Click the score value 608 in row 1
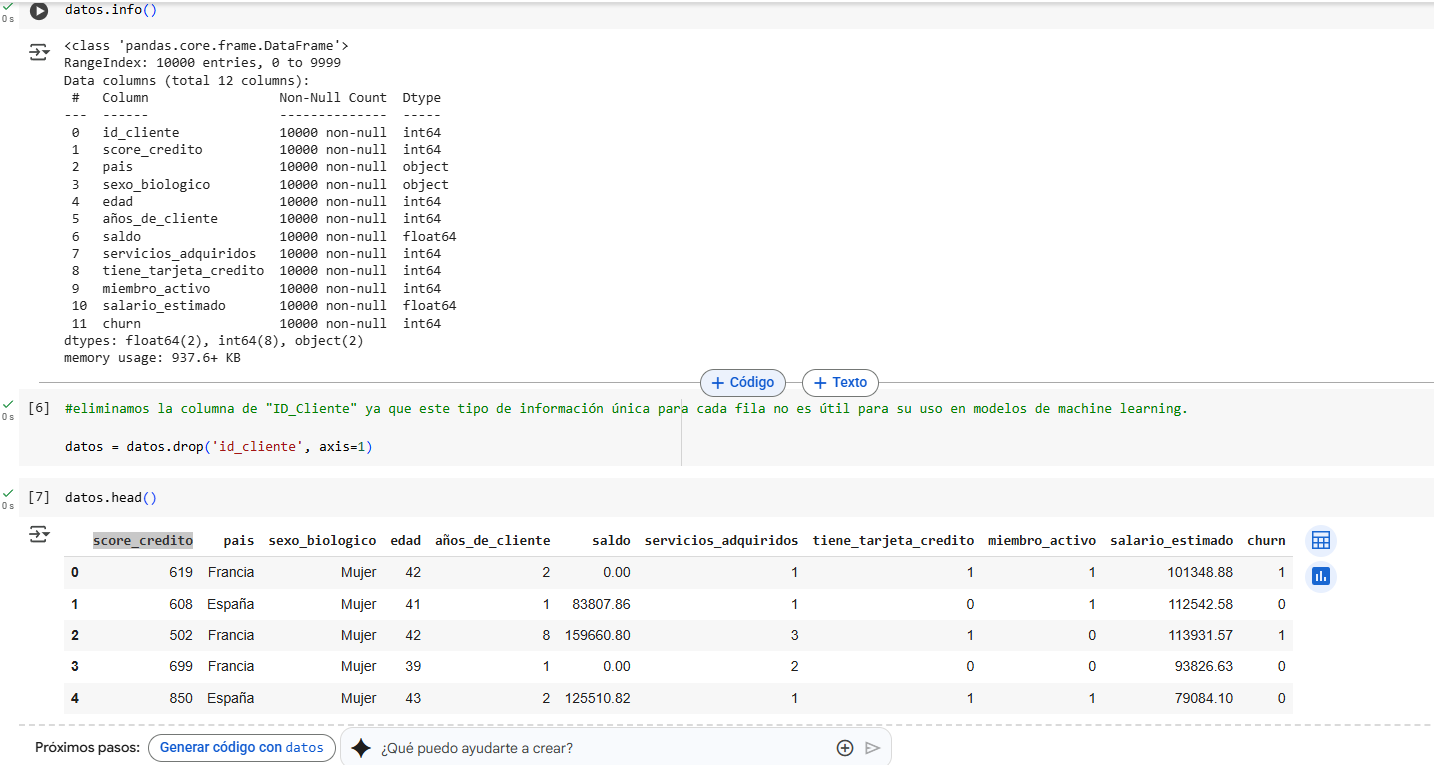The width and height of the screenshot is (1434, 765). [x=181, y=604]
